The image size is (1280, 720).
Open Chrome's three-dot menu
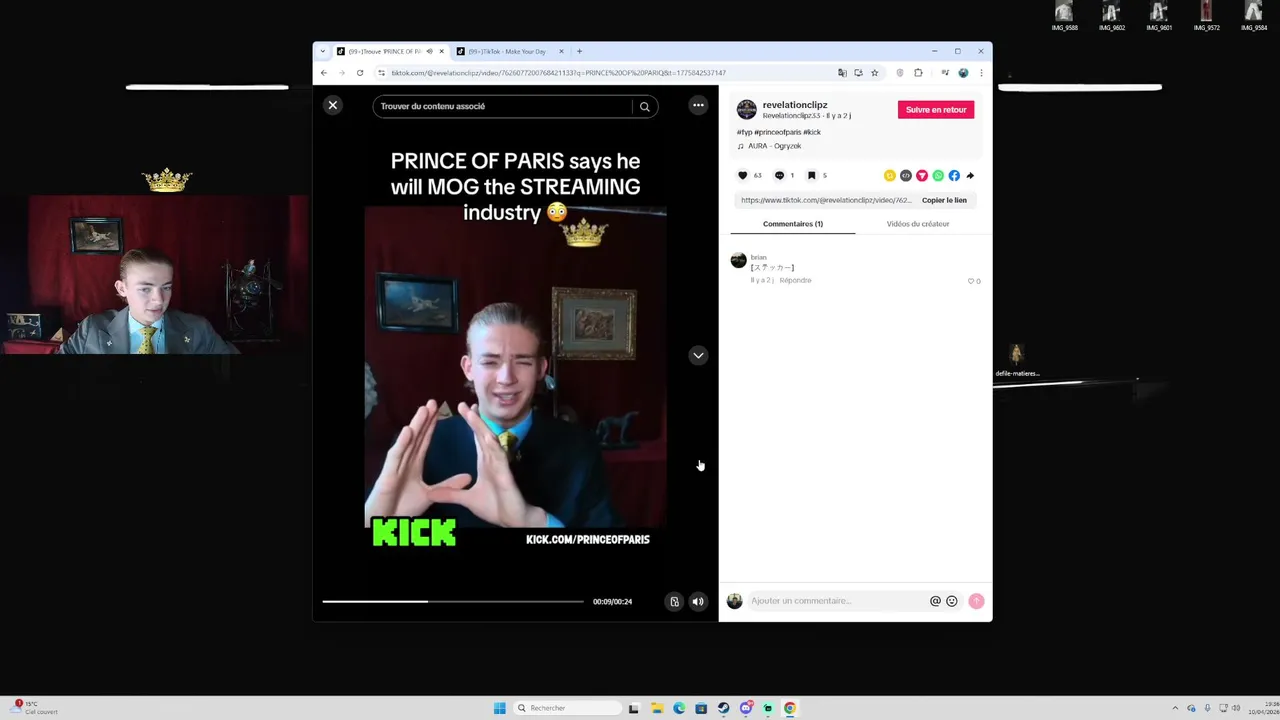tap(981, 73)
